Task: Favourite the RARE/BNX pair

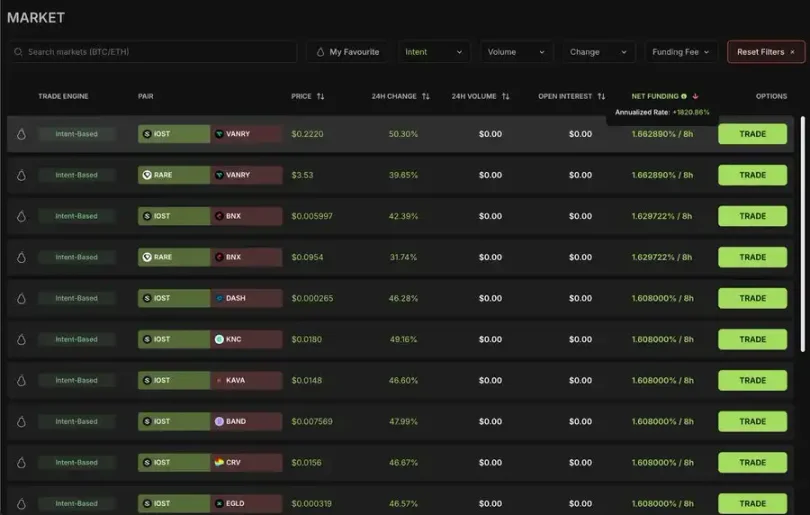Action: 21,257
